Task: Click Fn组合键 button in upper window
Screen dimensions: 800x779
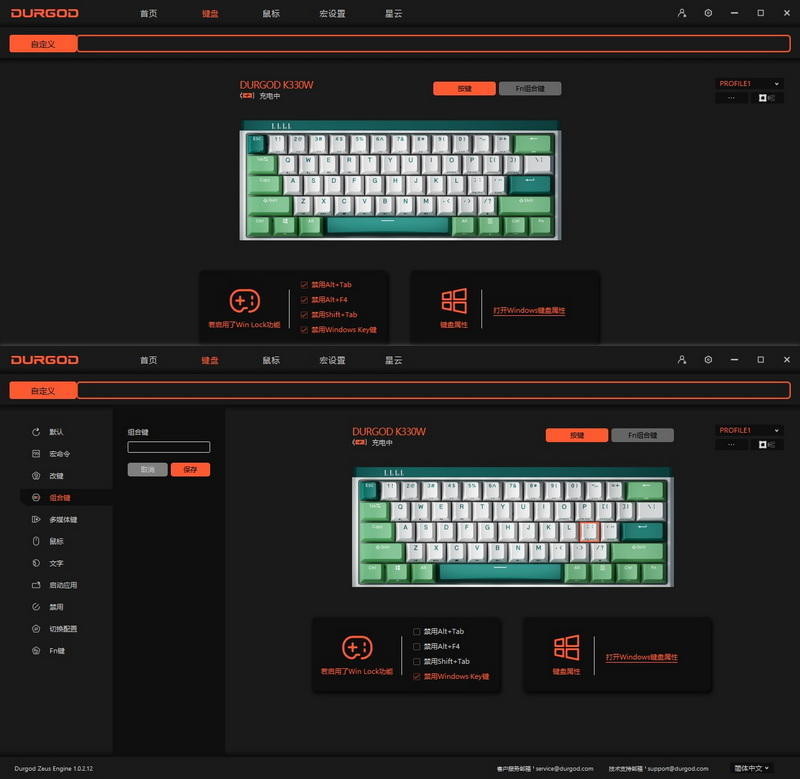Action: [530, 88]
